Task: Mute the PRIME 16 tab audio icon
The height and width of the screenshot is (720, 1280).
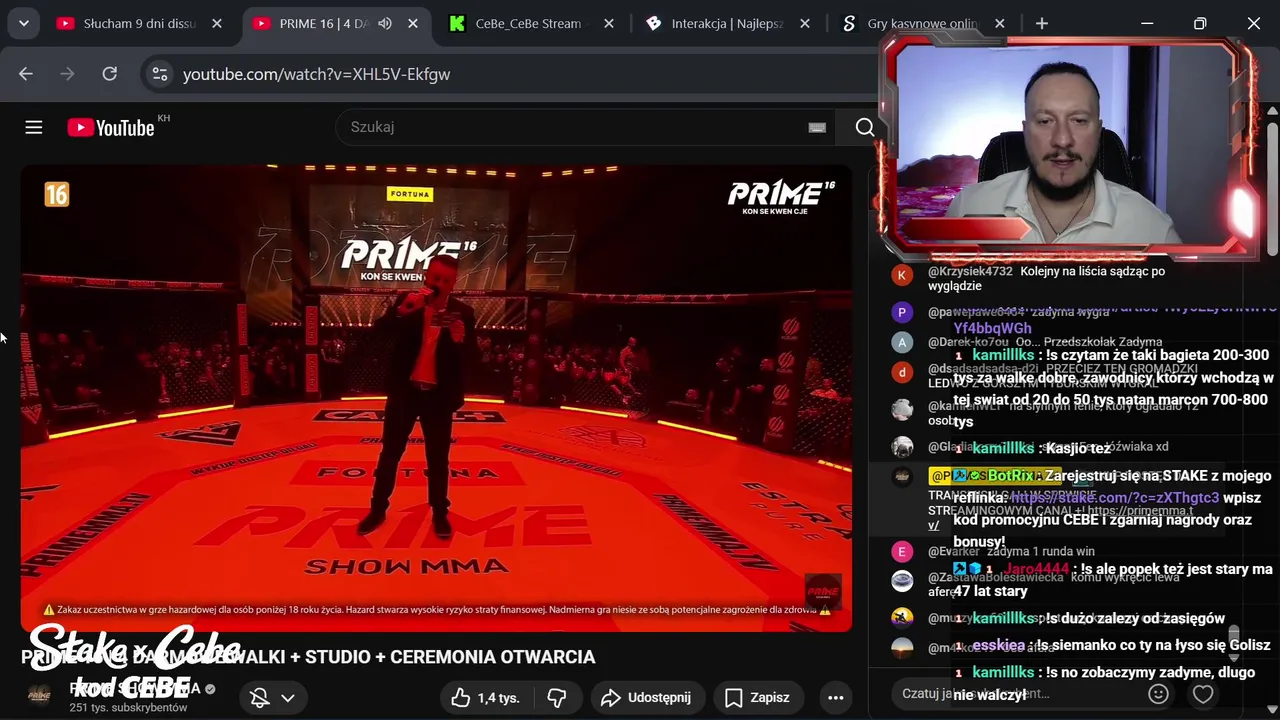Action: pos(384,23)
